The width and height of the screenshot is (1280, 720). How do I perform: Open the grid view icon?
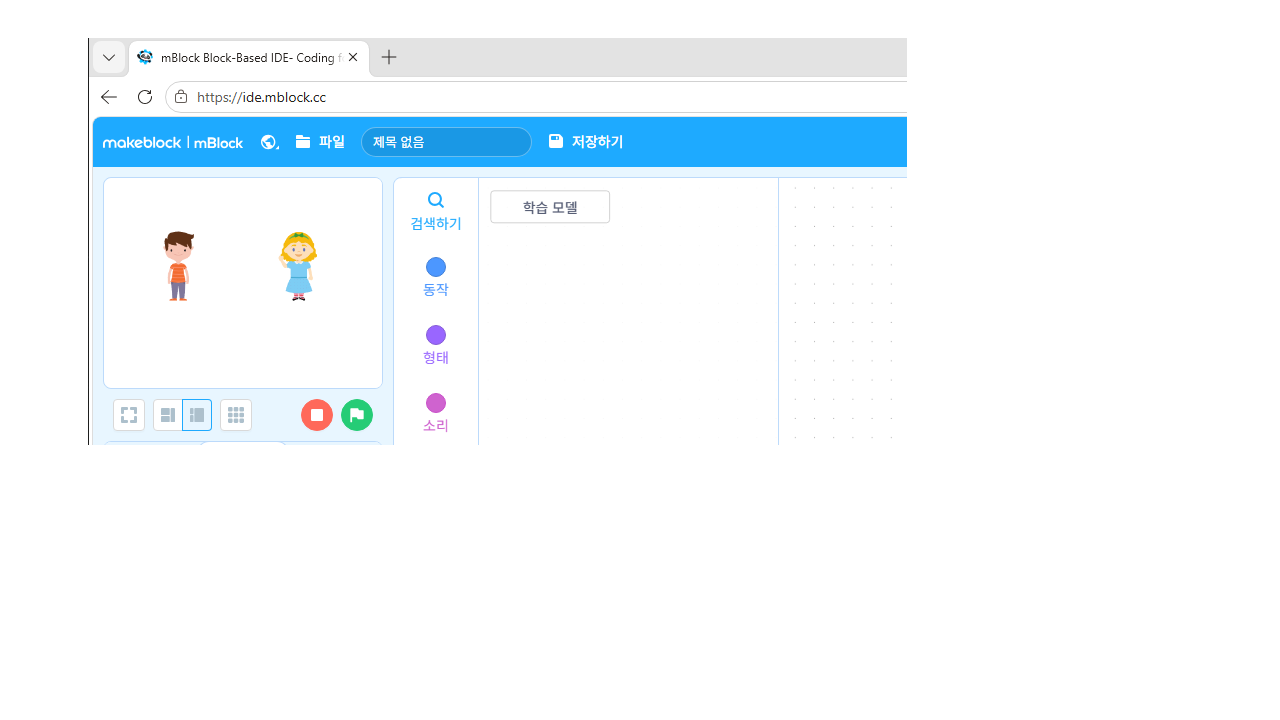click(236, 415)
